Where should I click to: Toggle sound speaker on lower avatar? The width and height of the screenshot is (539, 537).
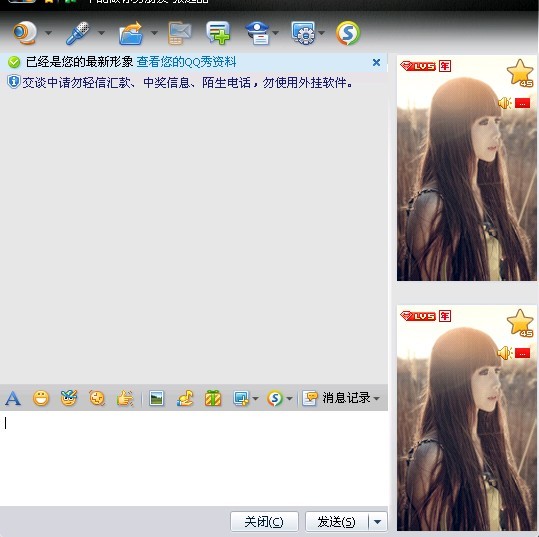click(x=505, y=353)
